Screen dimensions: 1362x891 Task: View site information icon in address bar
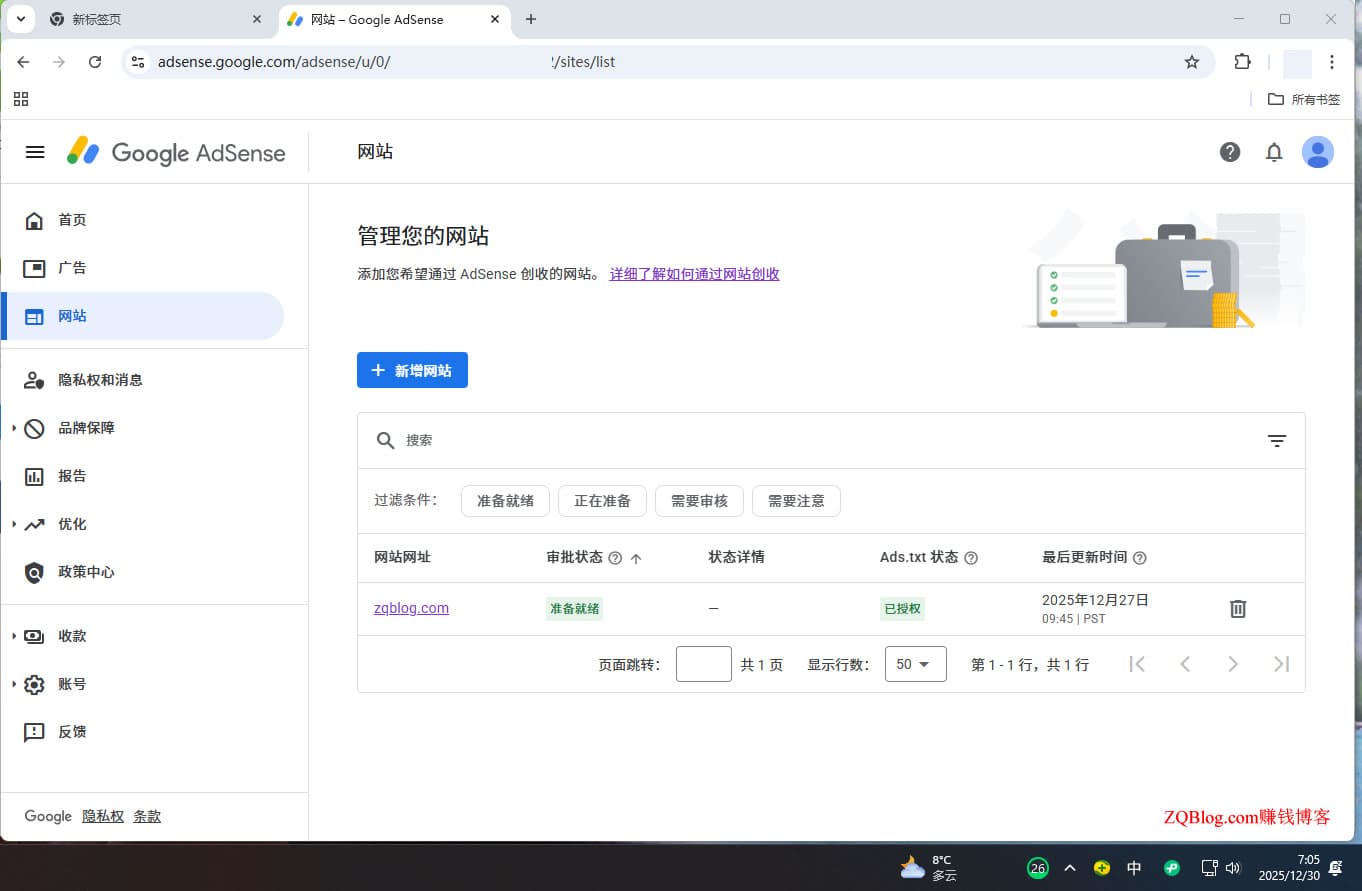(x=138, y=62)
